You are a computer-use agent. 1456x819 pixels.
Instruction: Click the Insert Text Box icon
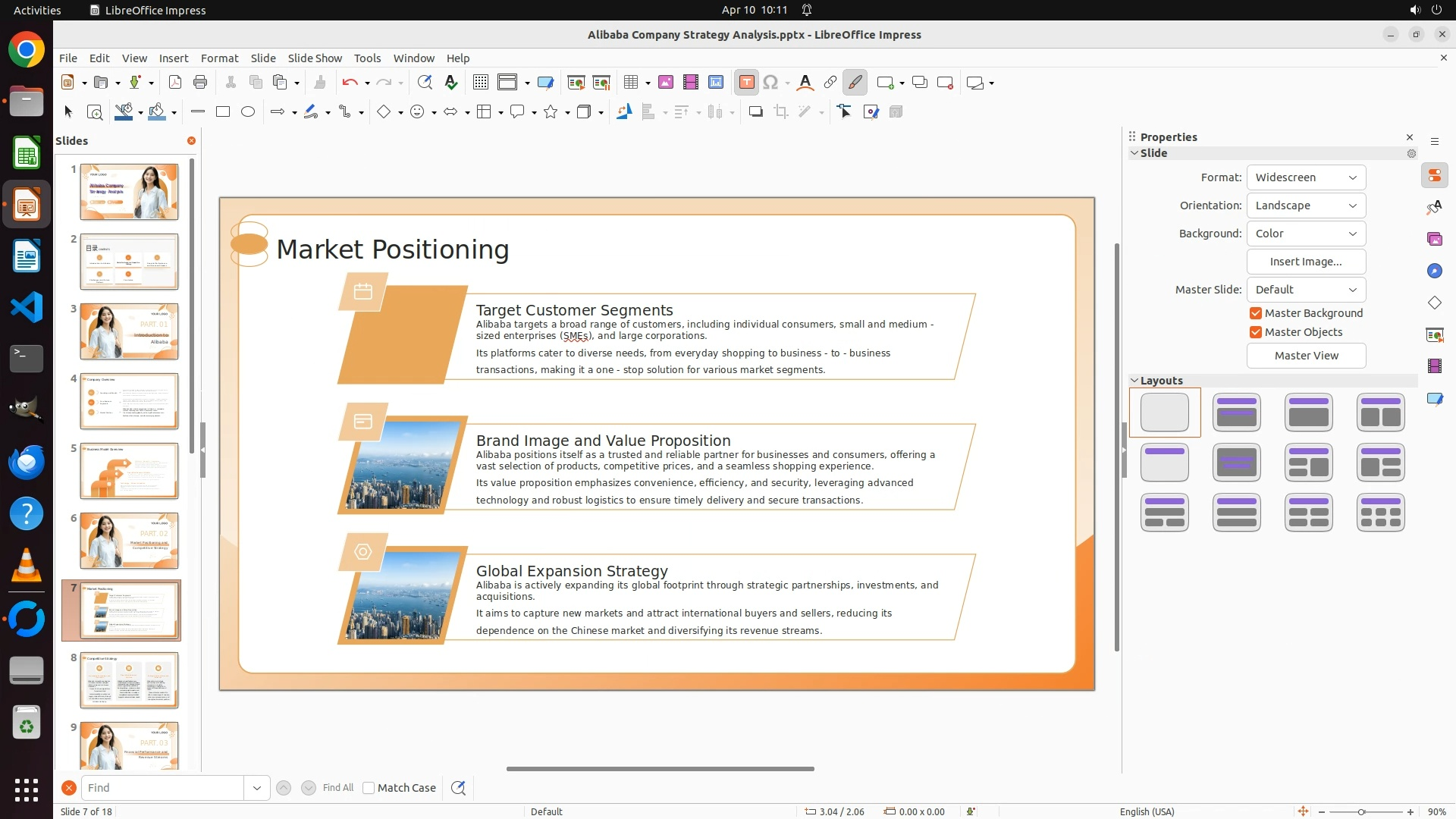(x=746, y=83)
